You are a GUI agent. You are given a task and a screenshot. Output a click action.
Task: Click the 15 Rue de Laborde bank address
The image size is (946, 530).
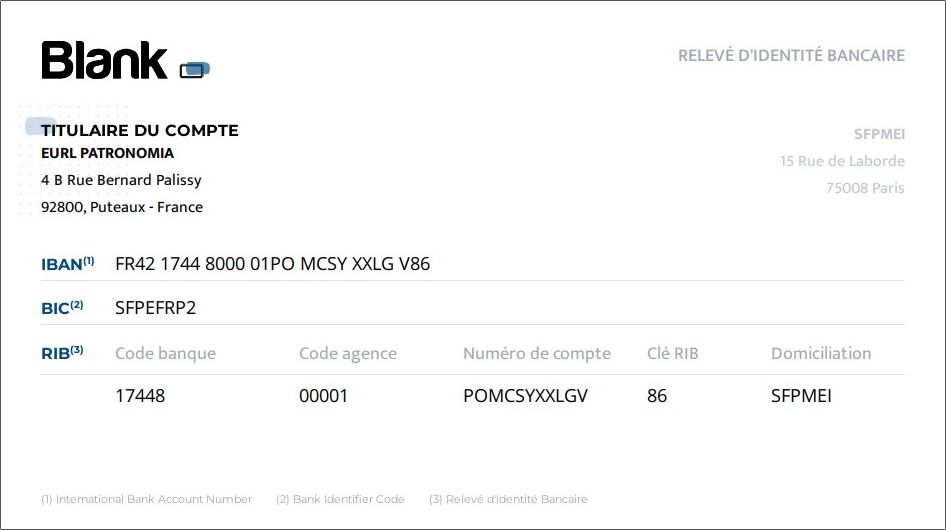(x=842, y=161)
